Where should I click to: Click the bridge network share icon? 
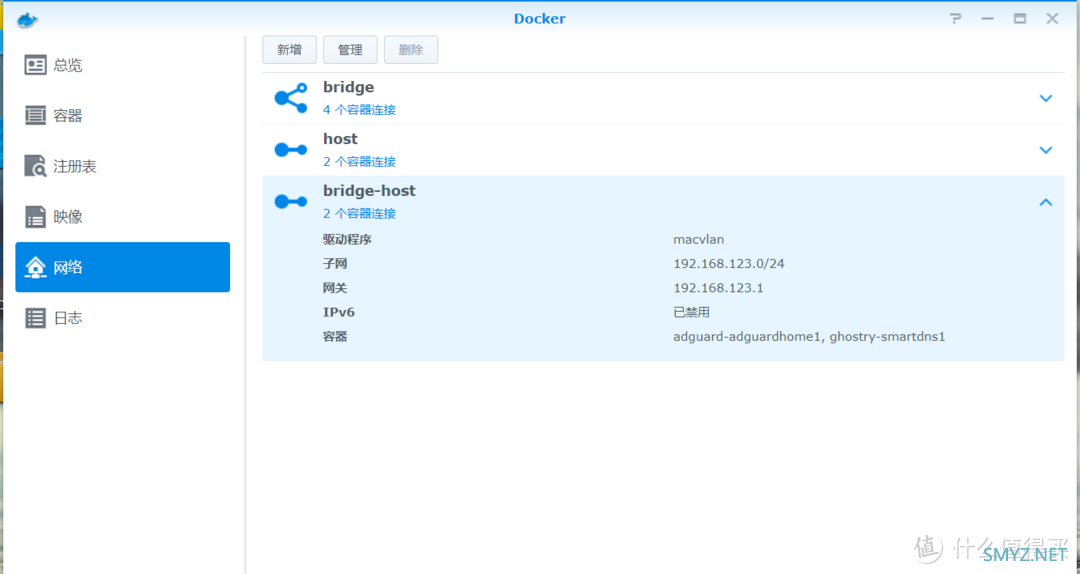click(291, 98)
